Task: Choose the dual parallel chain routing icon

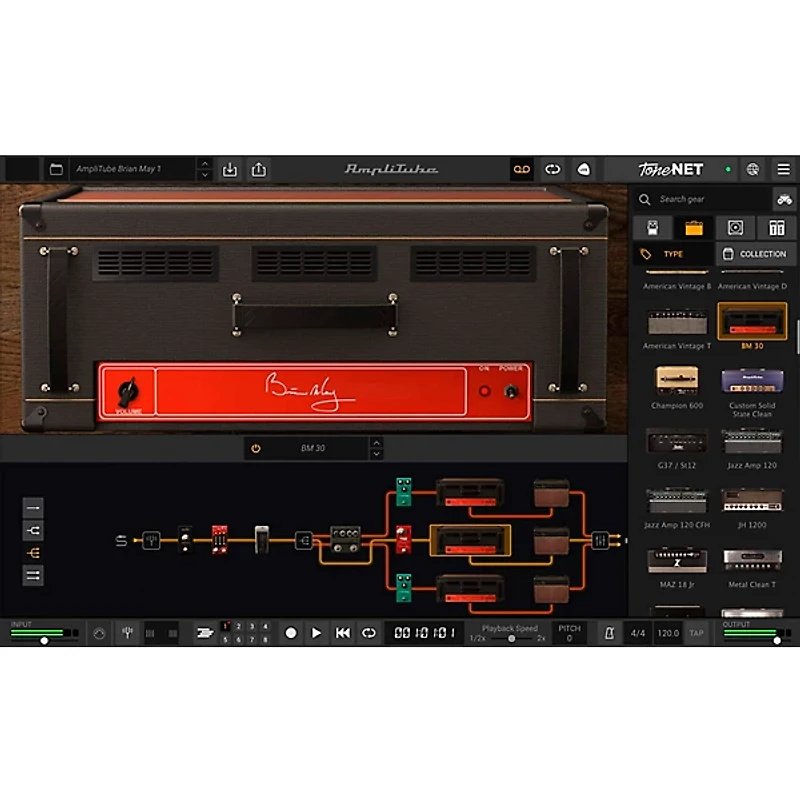Action: point(33,576)
